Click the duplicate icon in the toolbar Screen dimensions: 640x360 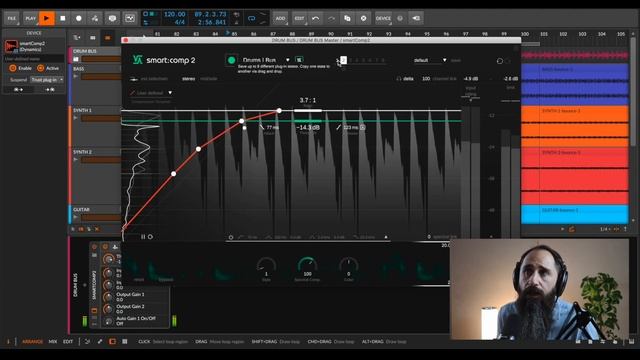tap(347, 18)
